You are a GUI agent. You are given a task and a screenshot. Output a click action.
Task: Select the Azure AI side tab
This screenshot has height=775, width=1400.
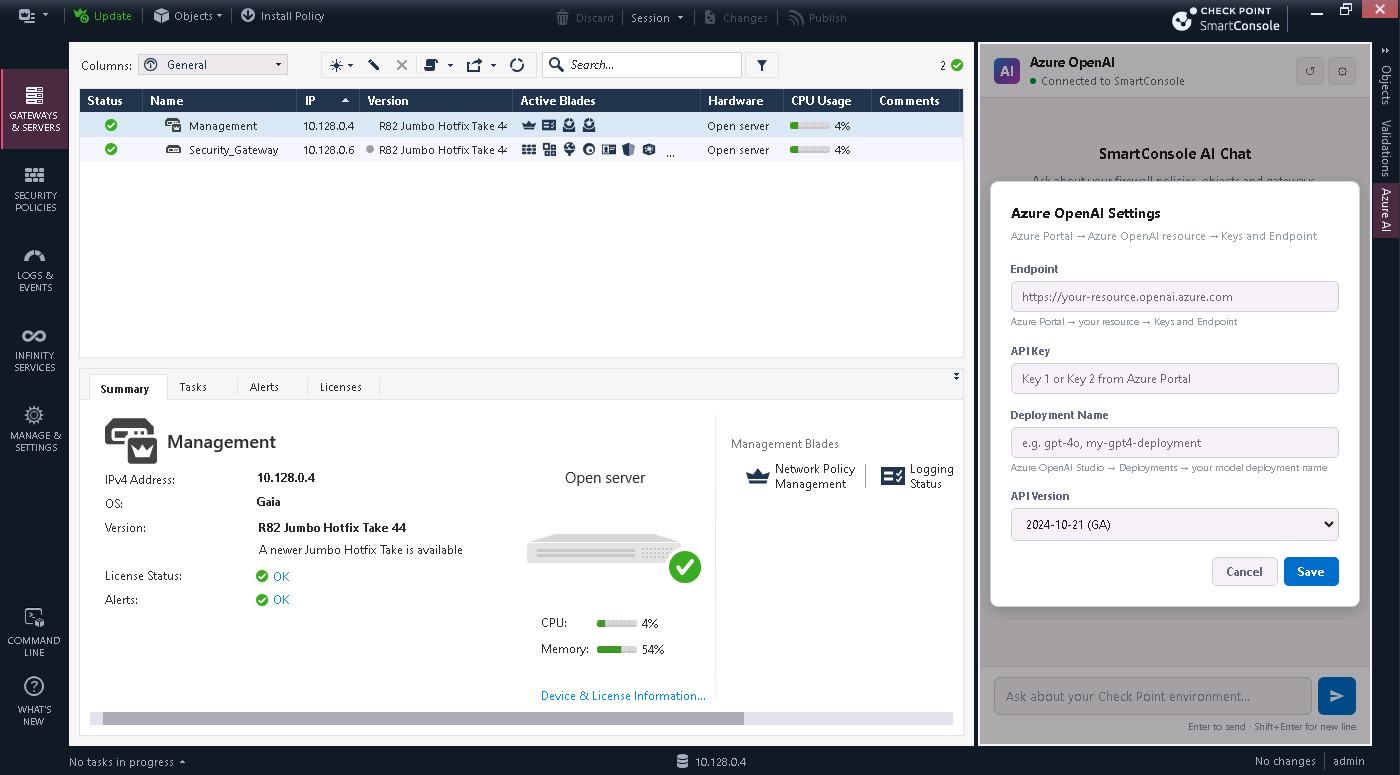1386,211
